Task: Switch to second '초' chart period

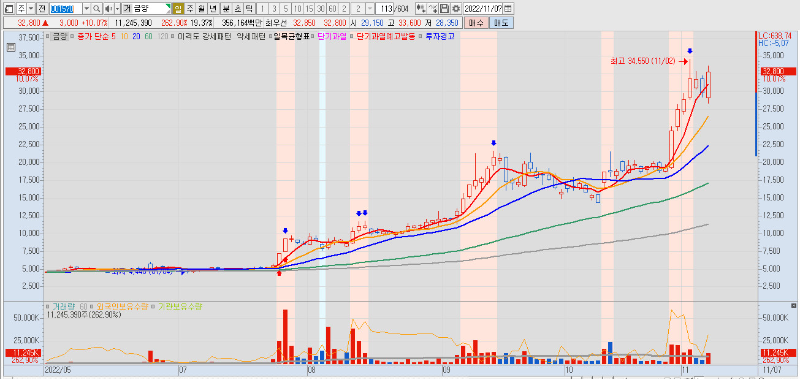Action: [238, 9]
